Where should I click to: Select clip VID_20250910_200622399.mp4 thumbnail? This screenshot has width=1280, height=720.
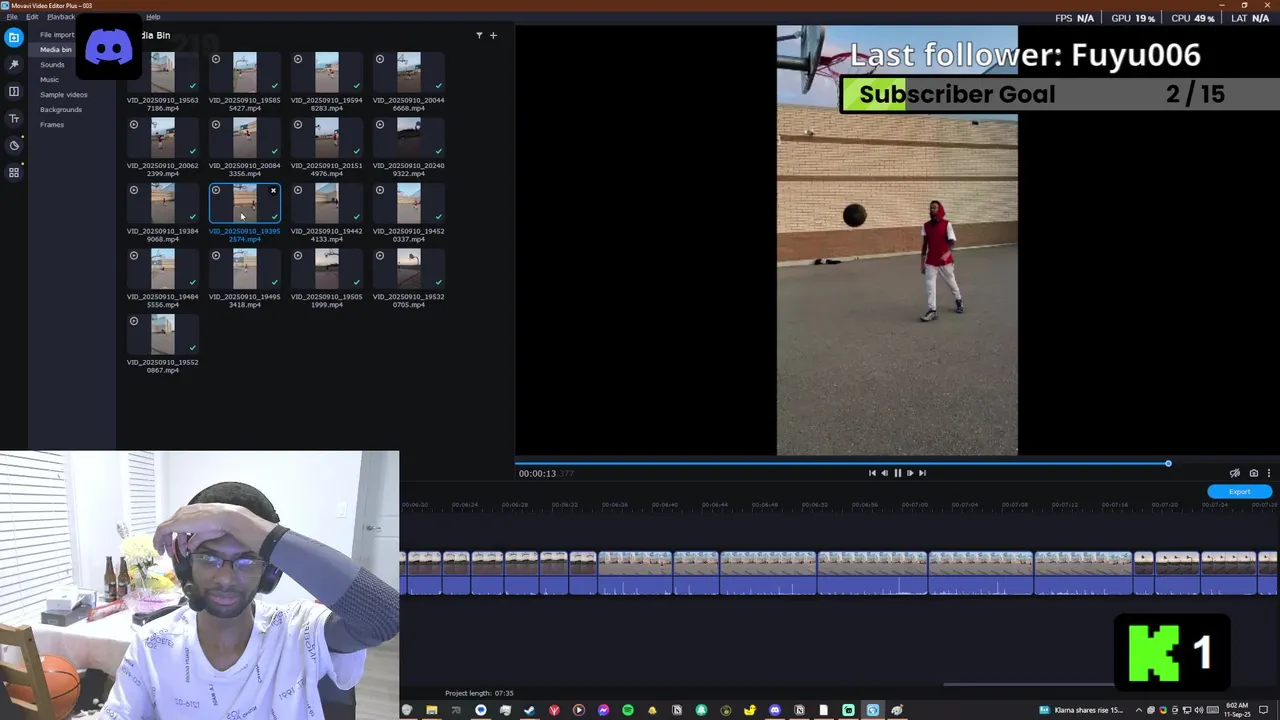pos(163,138)
